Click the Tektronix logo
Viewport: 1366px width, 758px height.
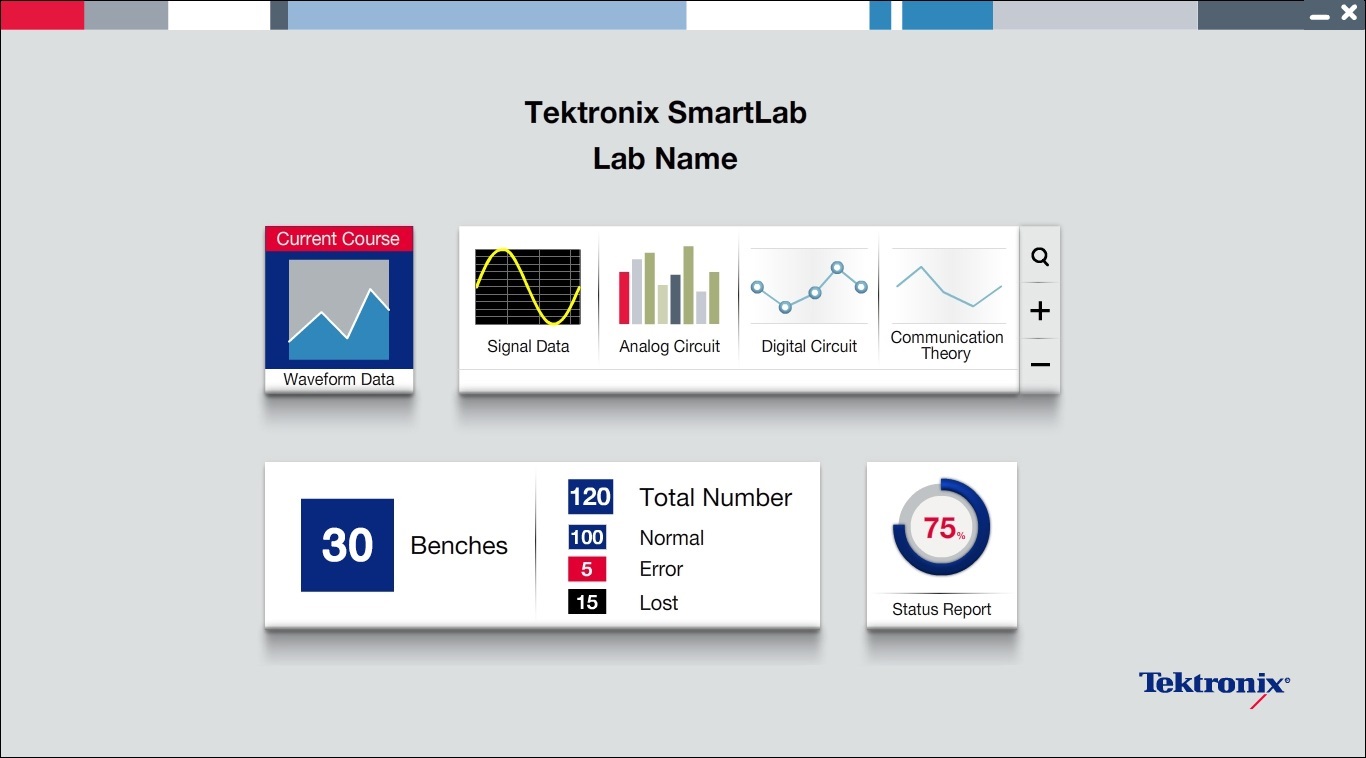click(1214, 685)
